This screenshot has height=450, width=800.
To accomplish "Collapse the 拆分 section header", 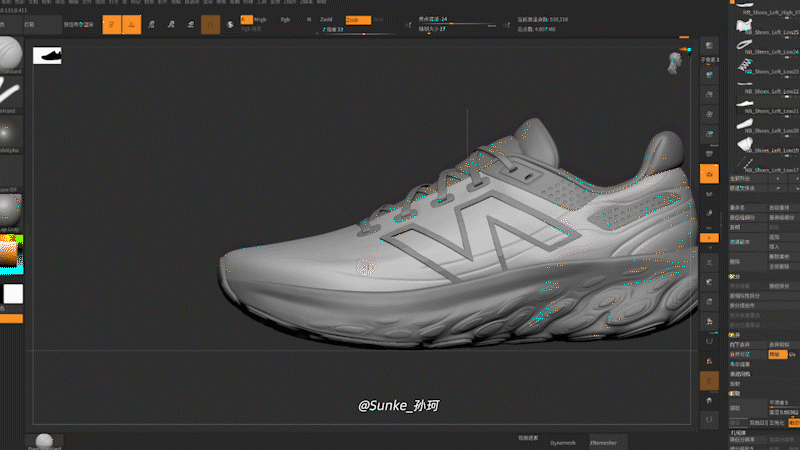I will [x=735, y=276].
